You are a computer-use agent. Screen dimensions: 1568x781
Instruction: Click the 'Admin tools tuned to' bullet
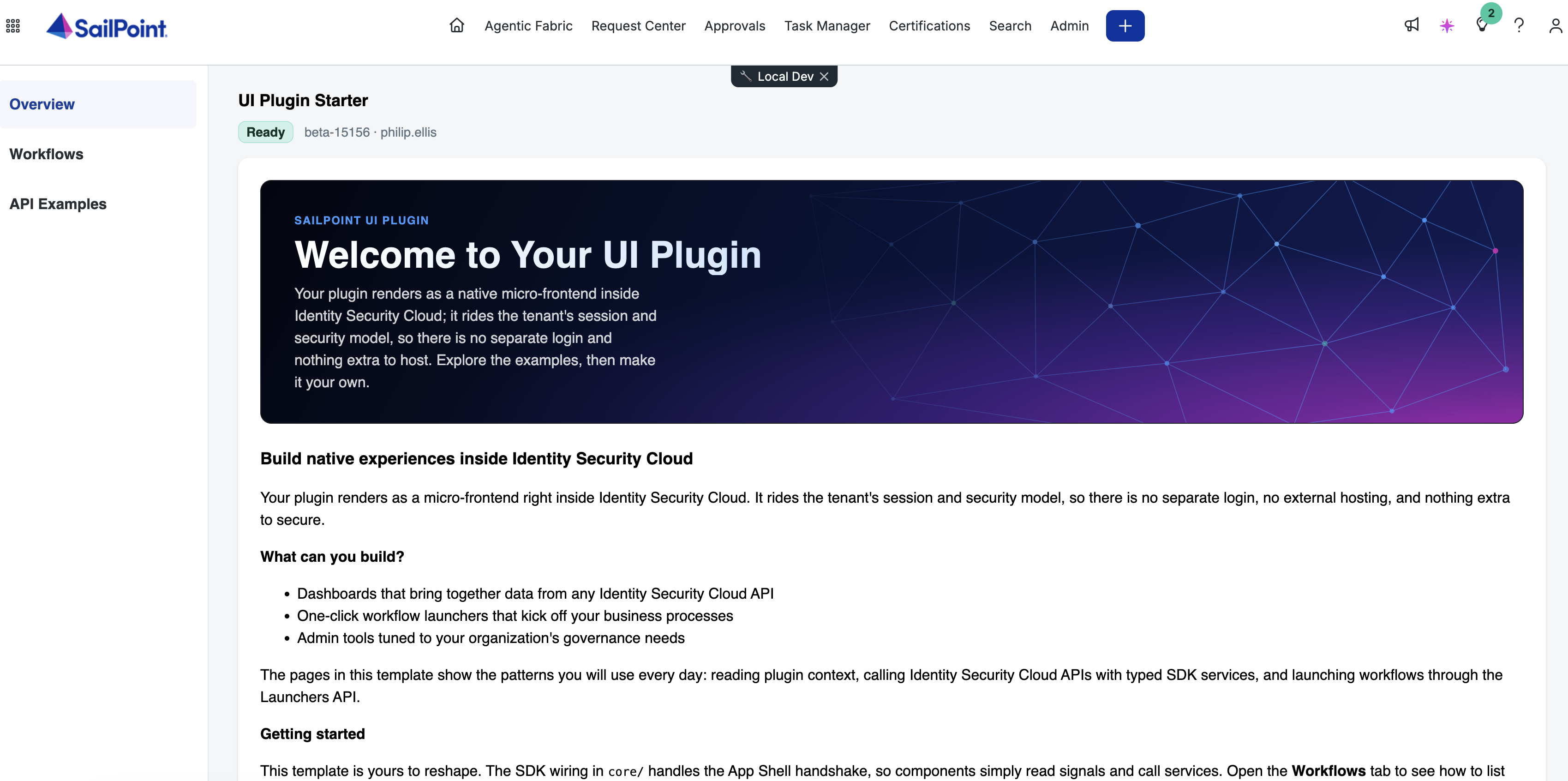(491, 638)
